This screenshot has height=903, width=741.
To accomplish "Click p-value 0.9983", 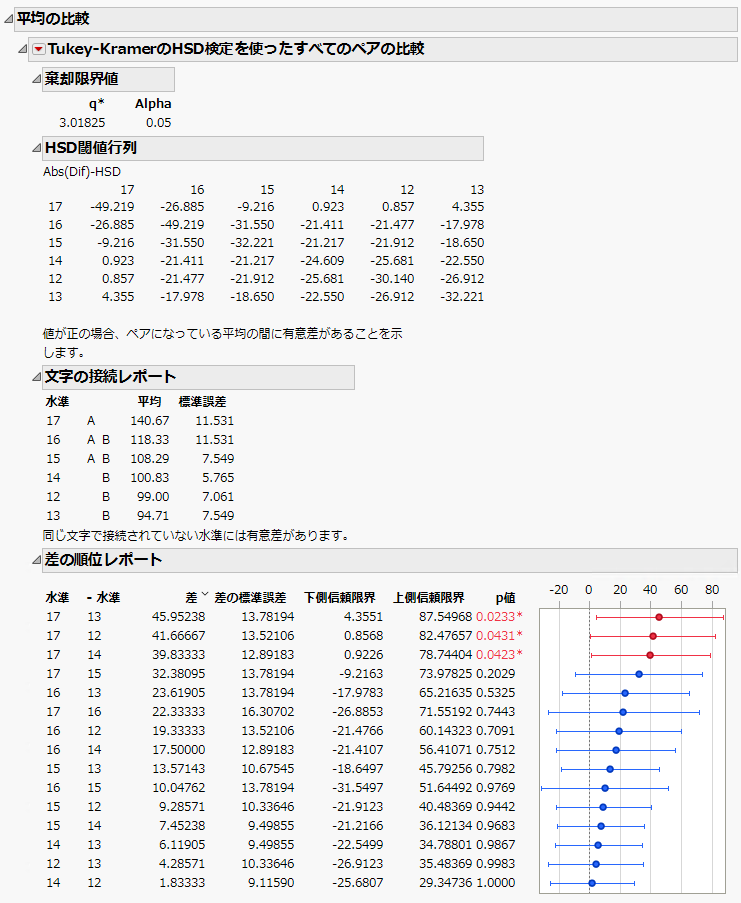I will pyautogui.click(x=496, y=864).
